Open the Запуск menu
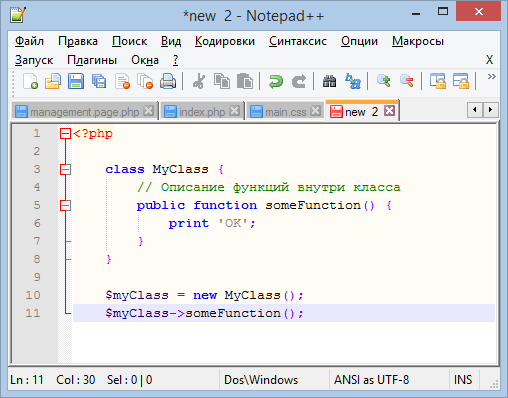The image size is (508, 398). [x=34, y=60]
